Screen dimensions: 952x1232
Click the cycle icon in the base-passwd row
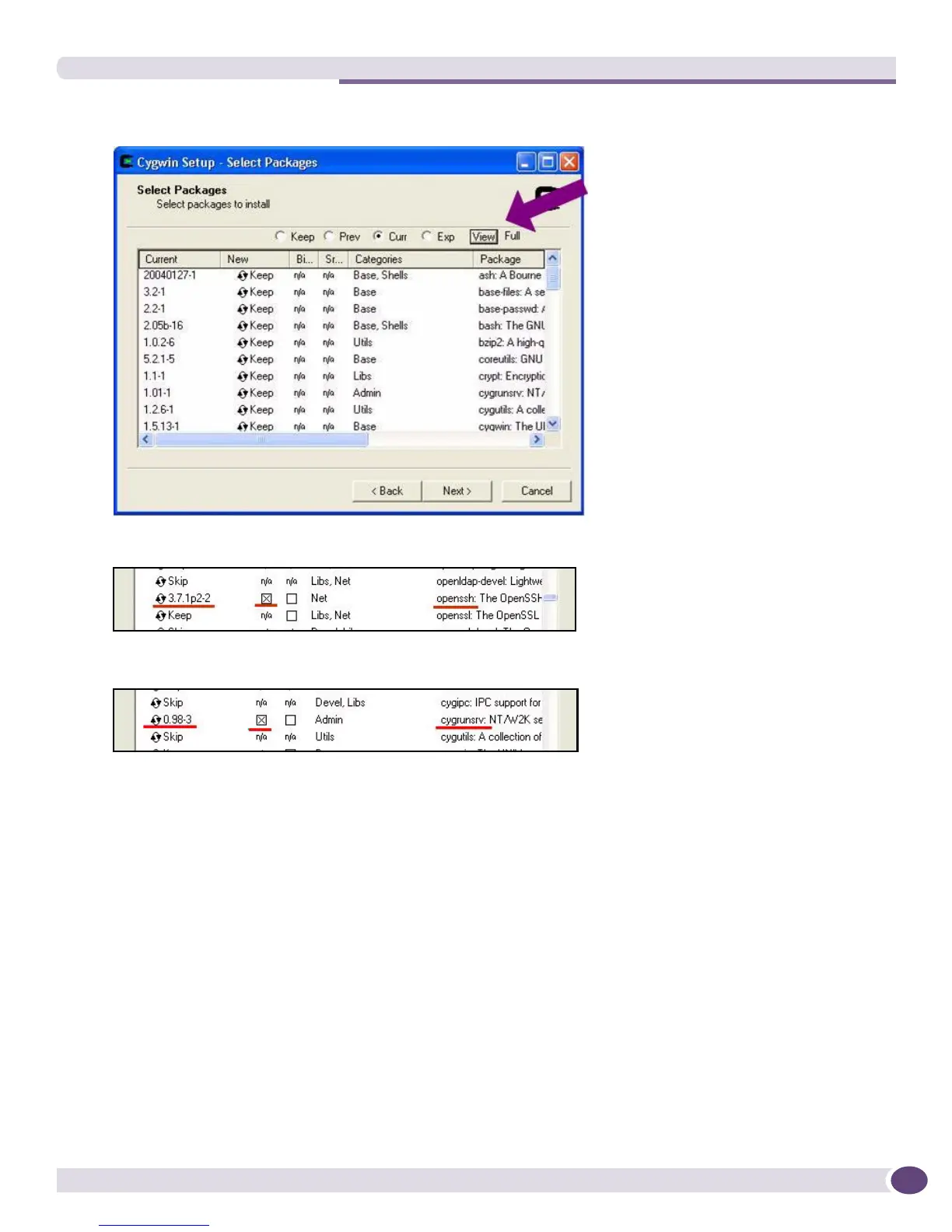[243, 309]
